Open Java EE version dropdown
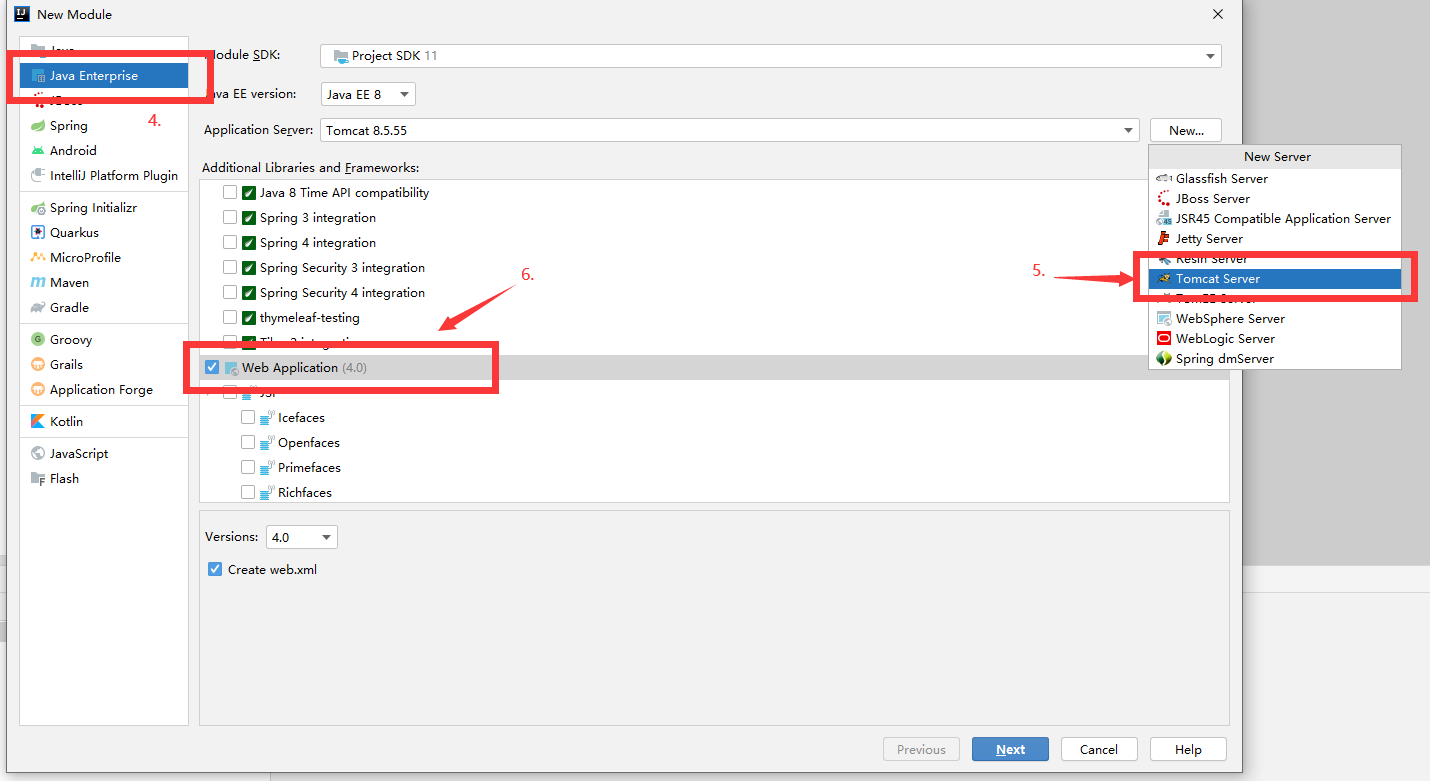The image size is (1430, 781). coord(368,94)
